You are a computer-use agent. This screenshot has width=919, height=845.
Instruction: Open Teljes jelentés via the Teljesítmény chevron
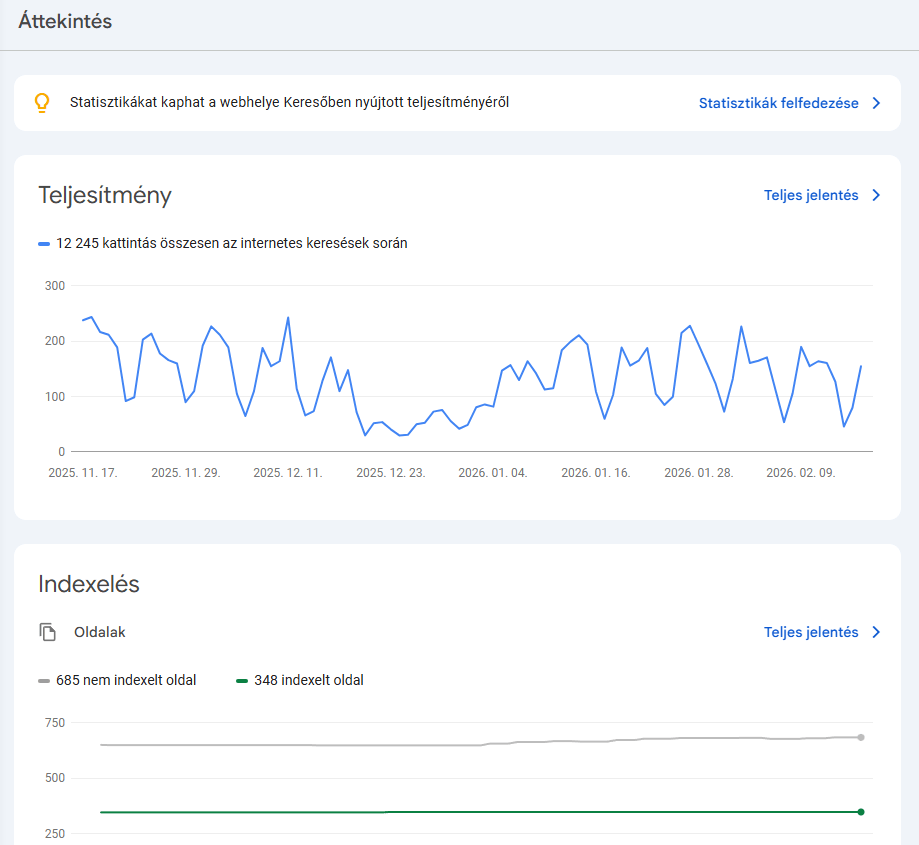tap(876, 195)
